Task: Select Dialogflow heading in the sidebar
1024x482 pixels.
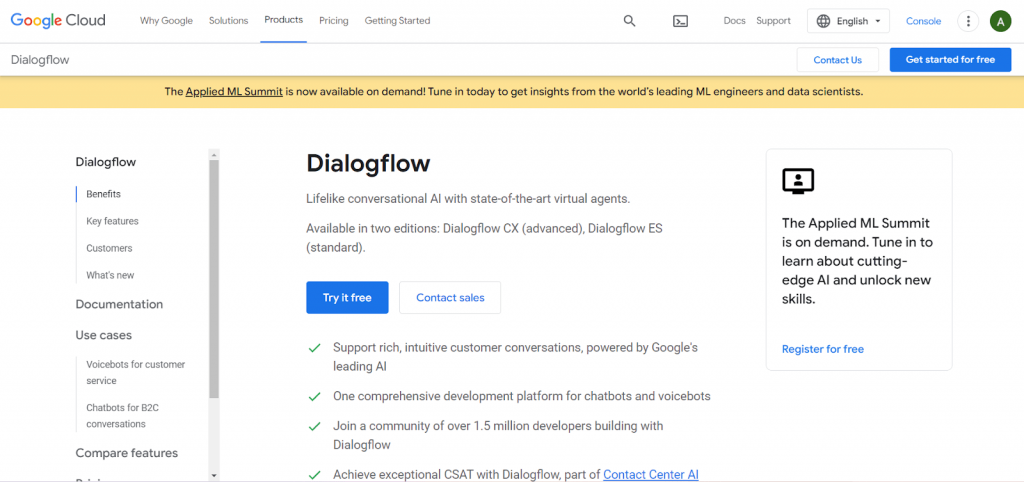Action: coord(106,162)
